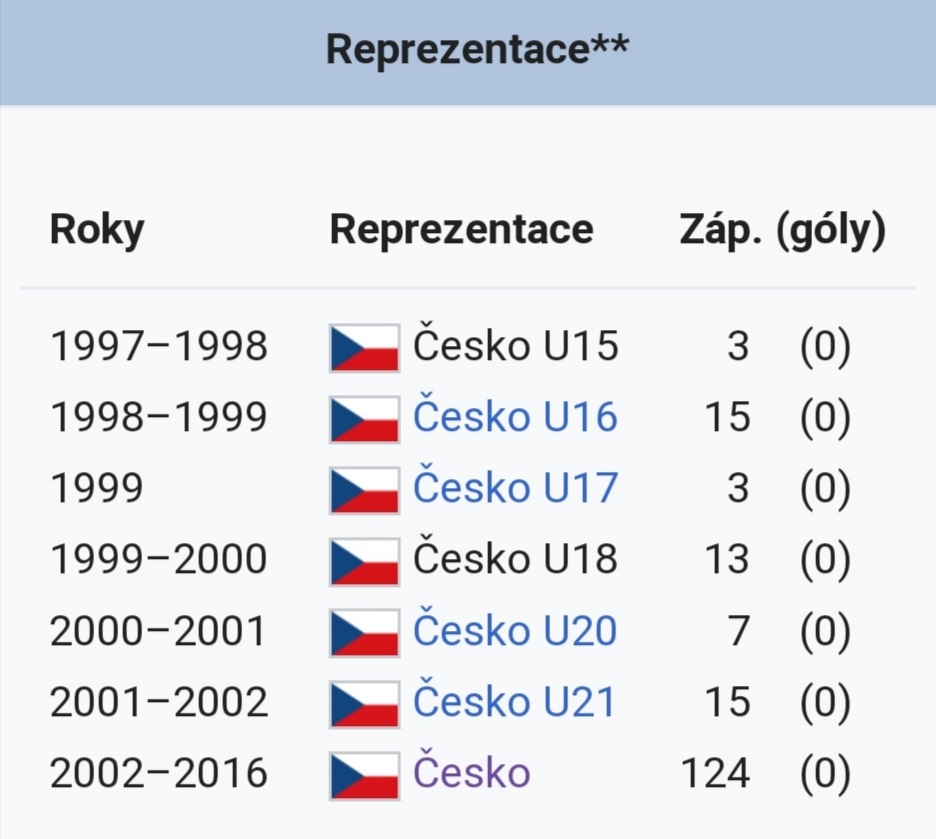This screenshot has width=936, height=839.
Task: Open the Česko U20 link
Action: (515, 630)
